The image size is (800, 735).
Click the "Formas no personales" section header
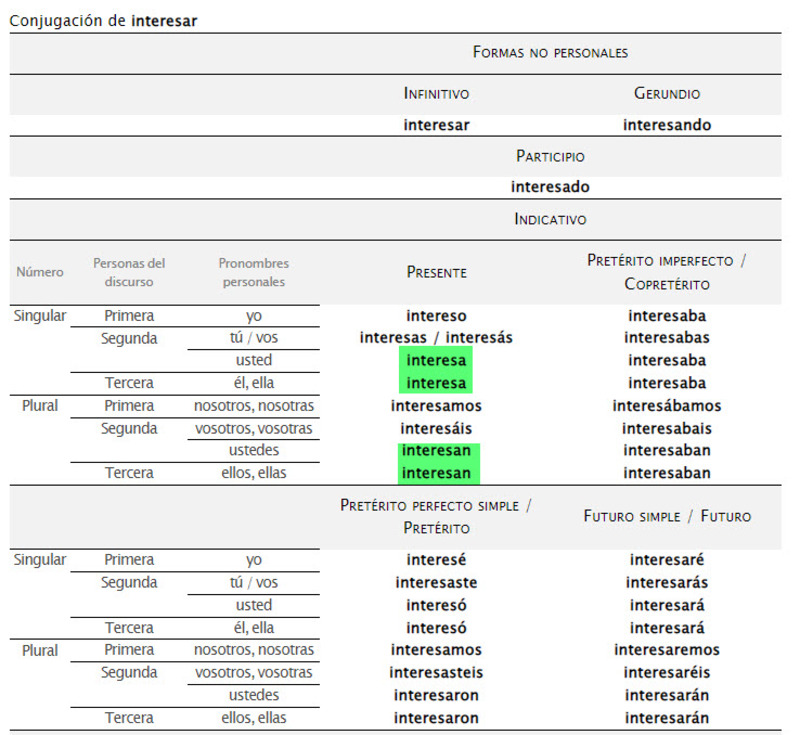(x=550, y=51)
